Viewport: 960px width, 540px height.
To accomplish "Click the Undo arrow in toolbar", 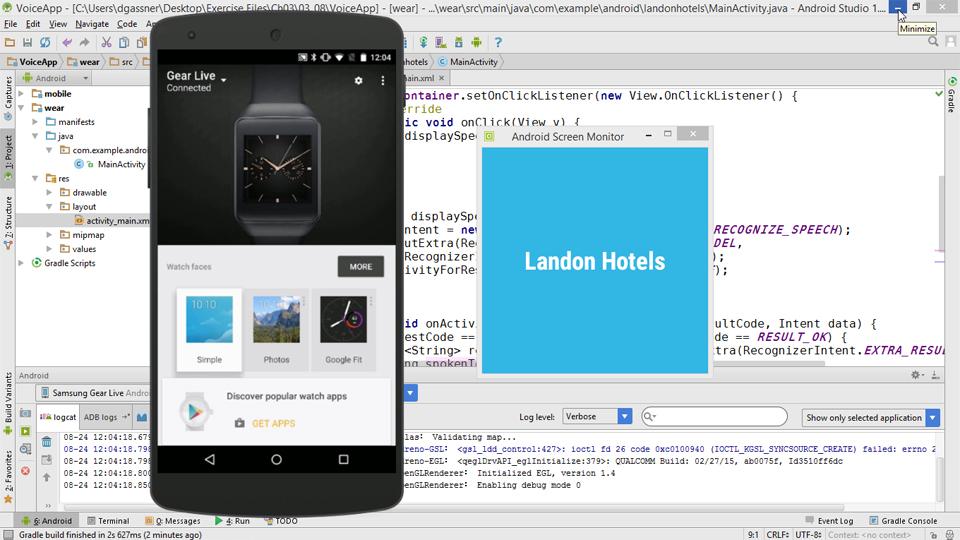I will coord(67,43).
